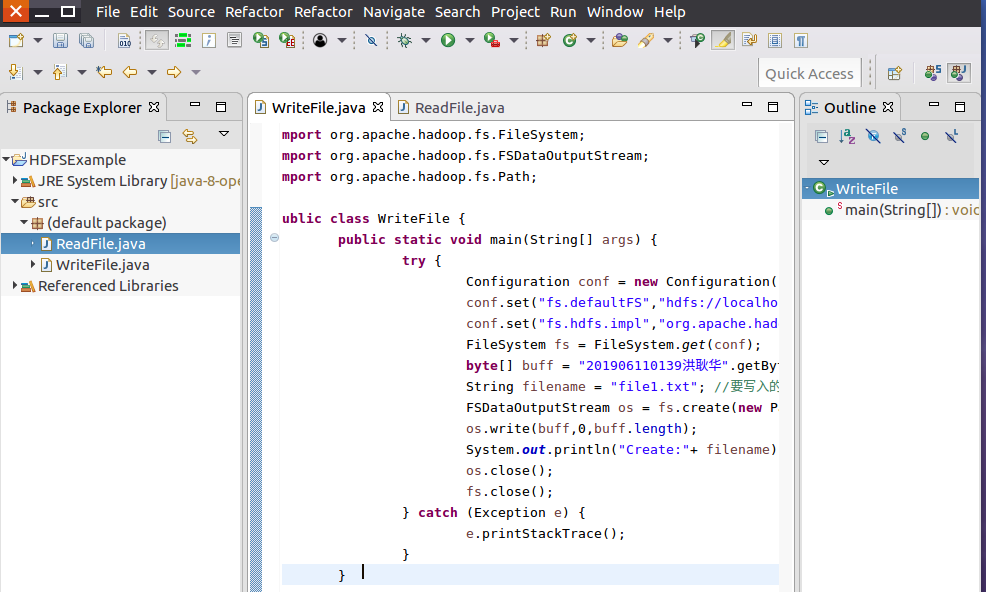The height and width of the screenshot is (592, 986).
Task: Open the Run dropdown arrow
Action: click(x=470, y=41)
